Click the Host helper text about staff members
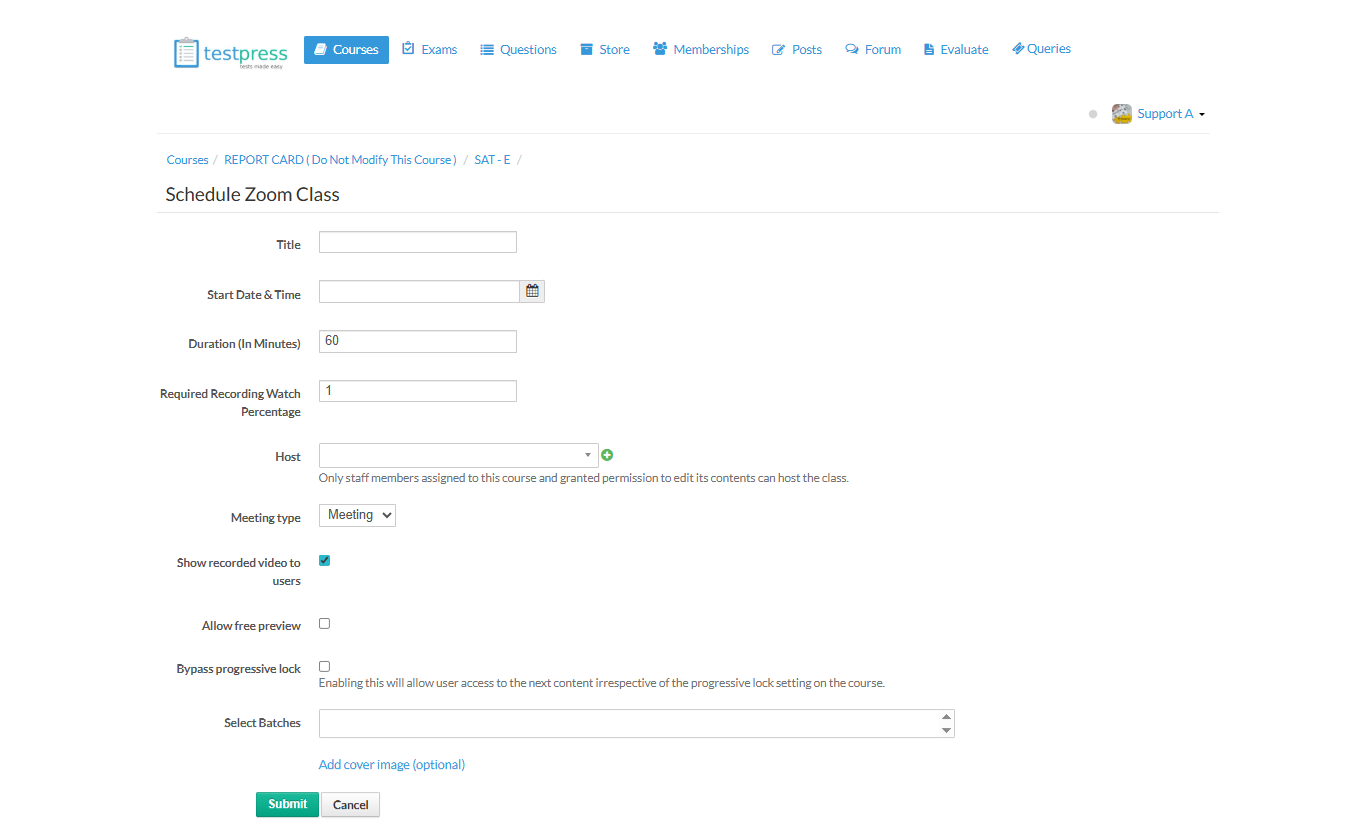The image size is (1366, 837). pyautogui.click(x=584, y=478)
